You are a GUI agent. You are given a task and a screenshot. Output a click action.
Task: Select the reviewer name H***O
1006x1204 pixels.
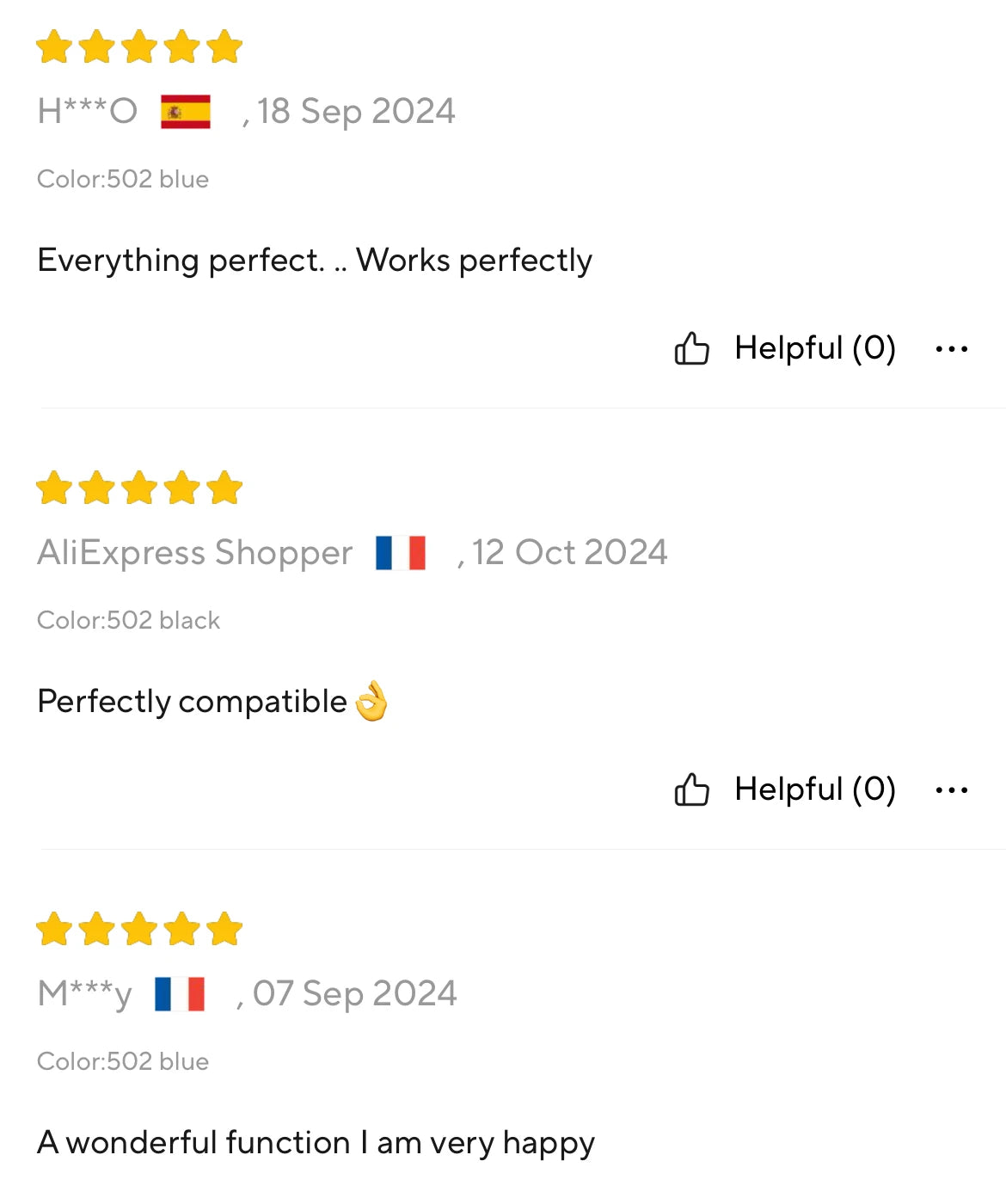[87, 112]
